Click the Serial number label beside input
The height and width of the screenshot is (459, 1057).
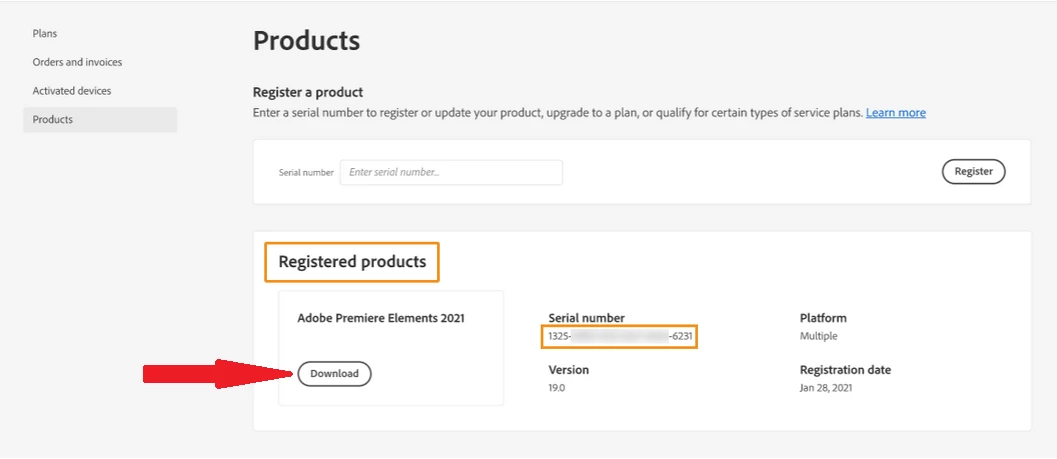(306, 173)
